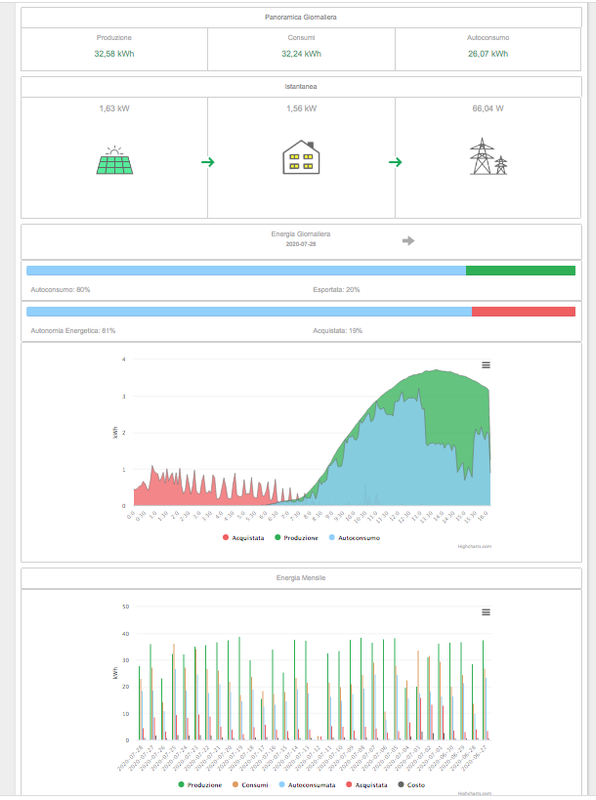
Task: Click the Panoramica Giornaliera header
Action: [301, 17]
